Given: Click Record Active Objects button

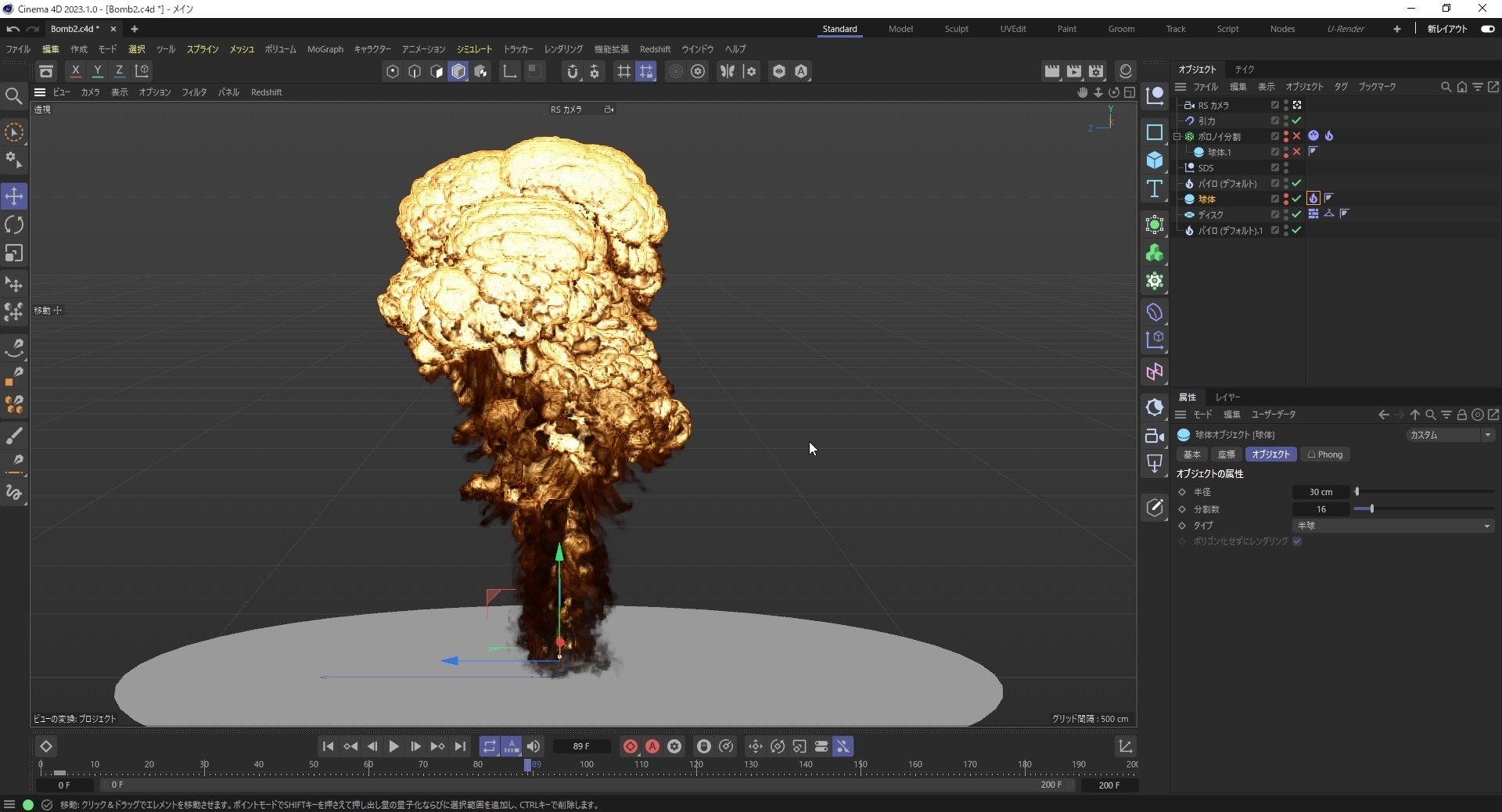Looking at the screenshot, I should 631,747.
